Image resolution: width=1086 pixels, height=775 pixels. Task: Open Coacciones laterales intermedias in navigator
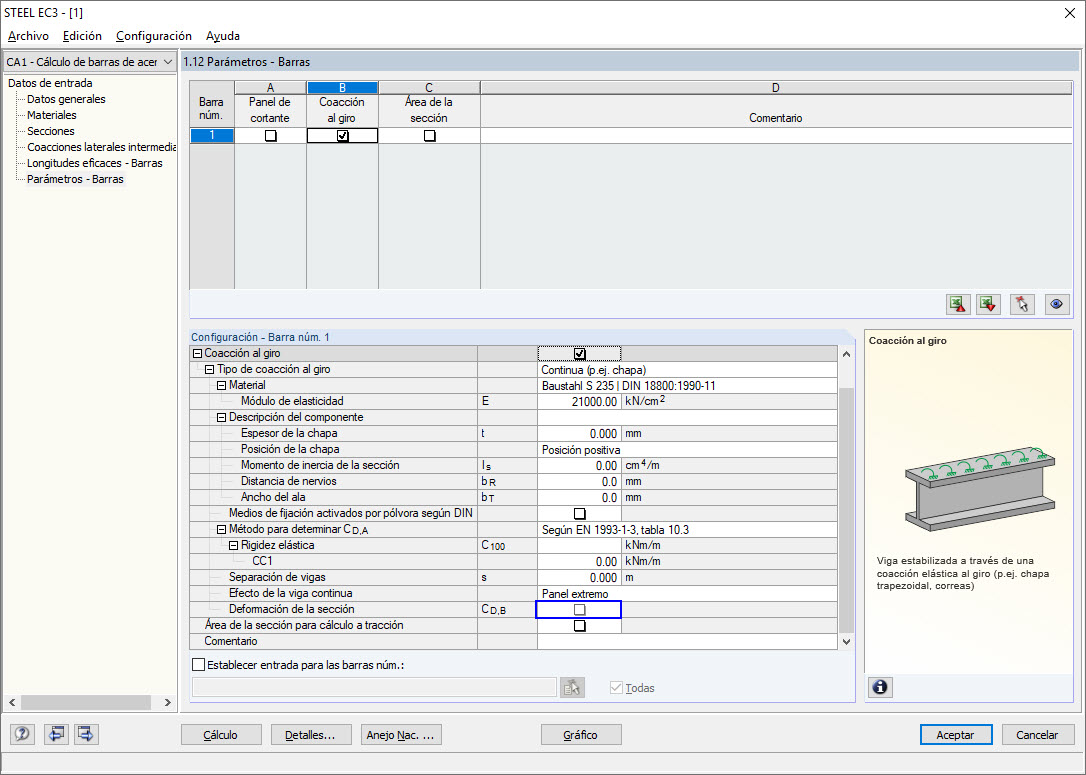[x=101, y=147]
